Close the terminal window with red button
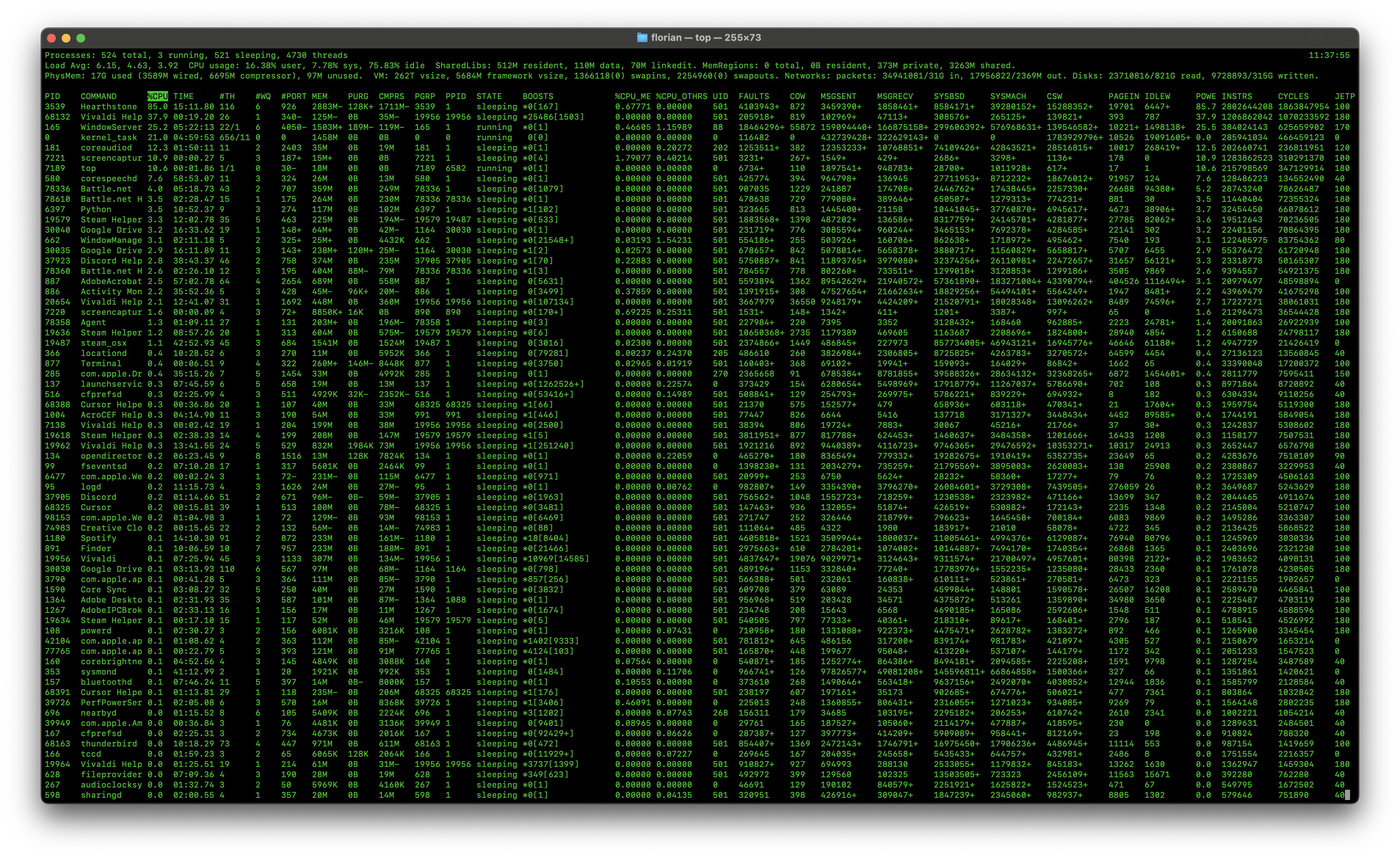This screenshot has width=1400, height=858. pos(51,38)
